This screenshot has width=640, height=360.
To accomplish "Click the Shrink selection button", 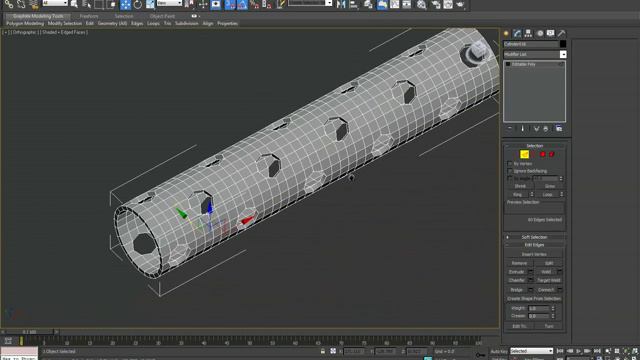I will click(520, 186).
